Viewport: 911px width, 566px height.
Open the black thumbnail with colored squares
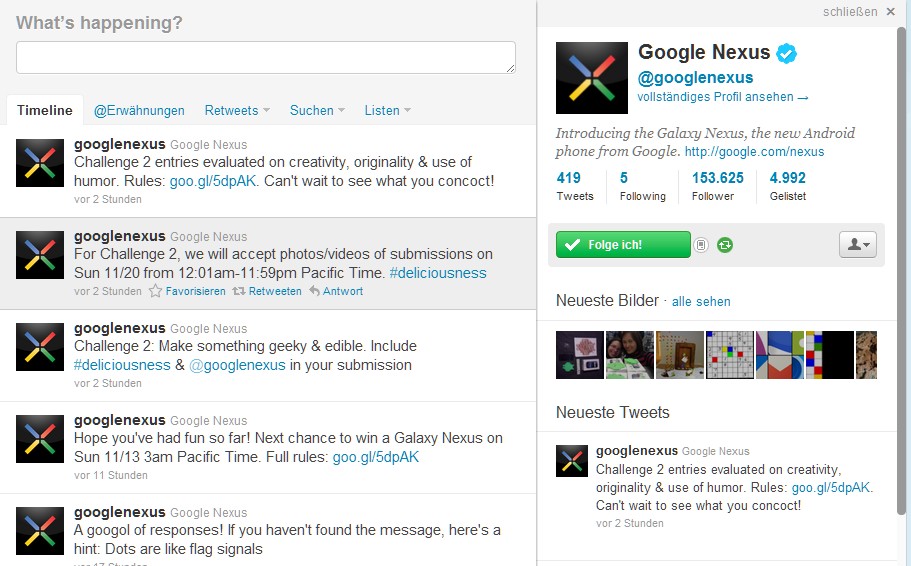point(830,355)
